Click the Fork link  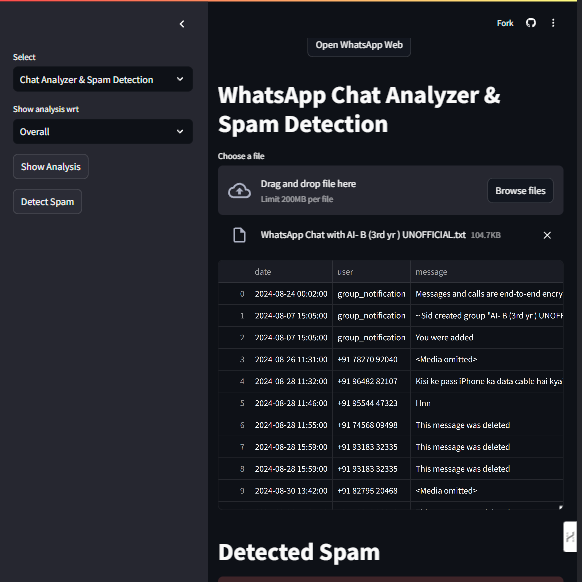(x=505, y=23)
